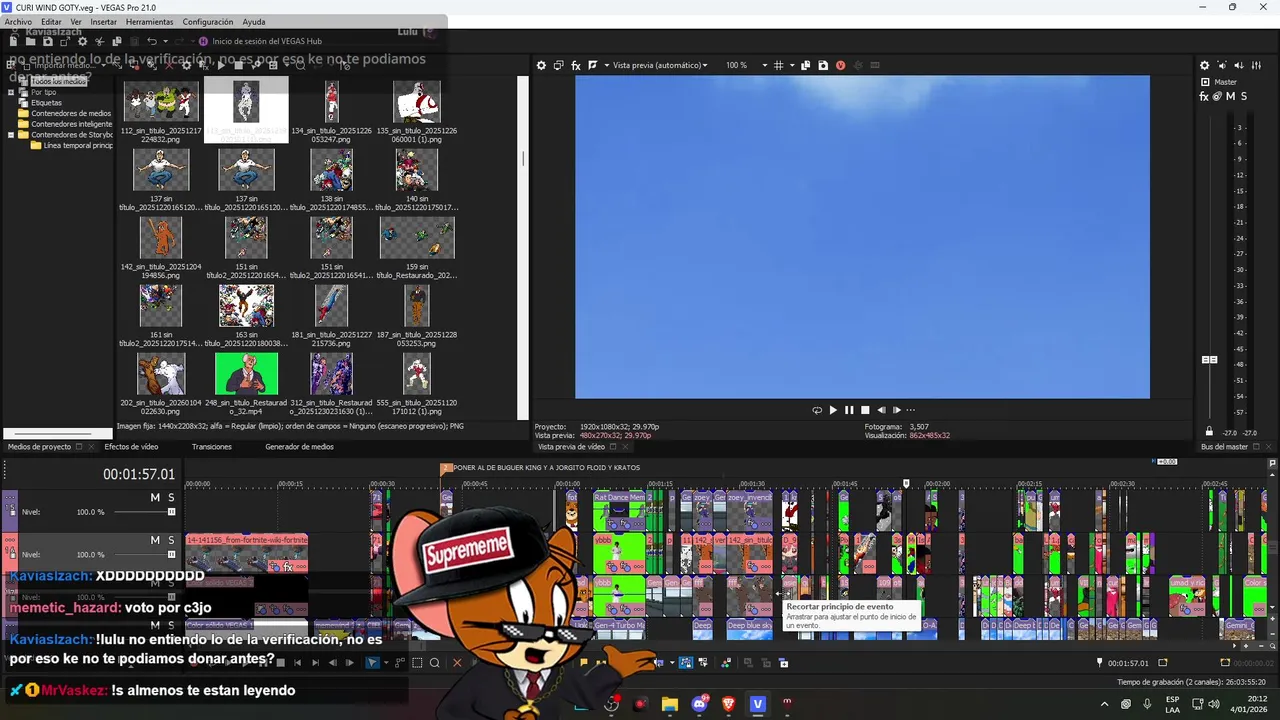Toggle external monitor preview icon
1280x720 pixels.
[559, 65]
